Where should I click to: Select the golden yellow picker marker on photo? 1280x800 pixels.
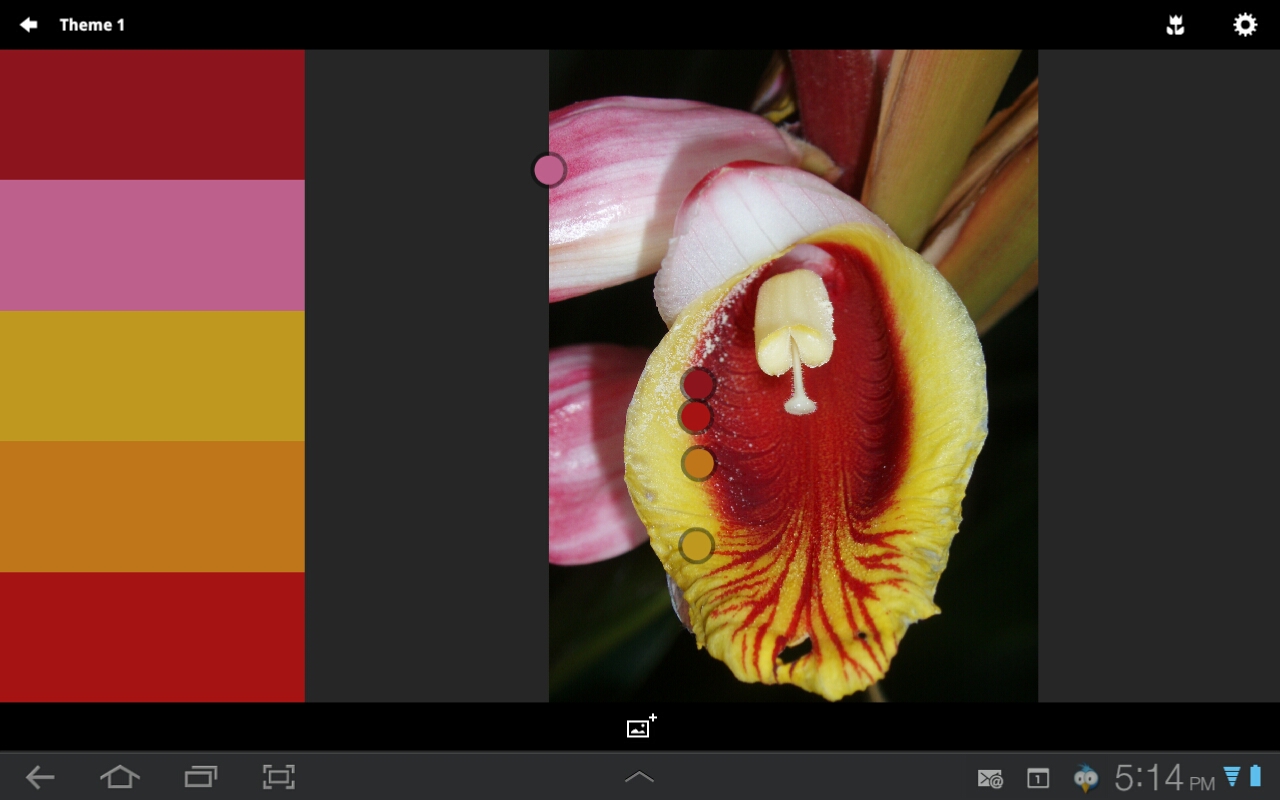pos(696,546)
